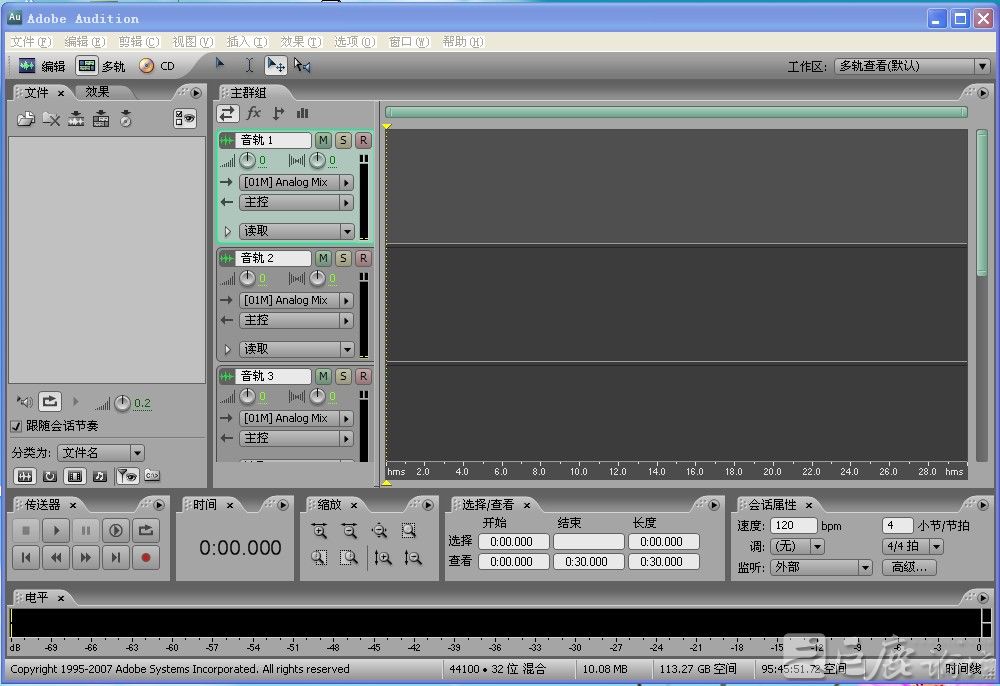Screen dimensions: 1000x686
Task: Toggle 跟随会话节奏 checkbox
Action: pyautogui.click(x=16, y=426)
